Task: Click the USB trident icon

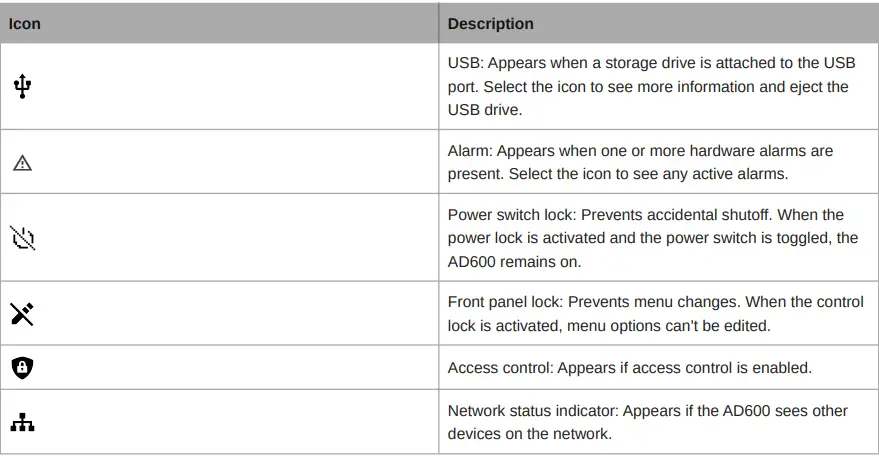Action: (22, 87)
